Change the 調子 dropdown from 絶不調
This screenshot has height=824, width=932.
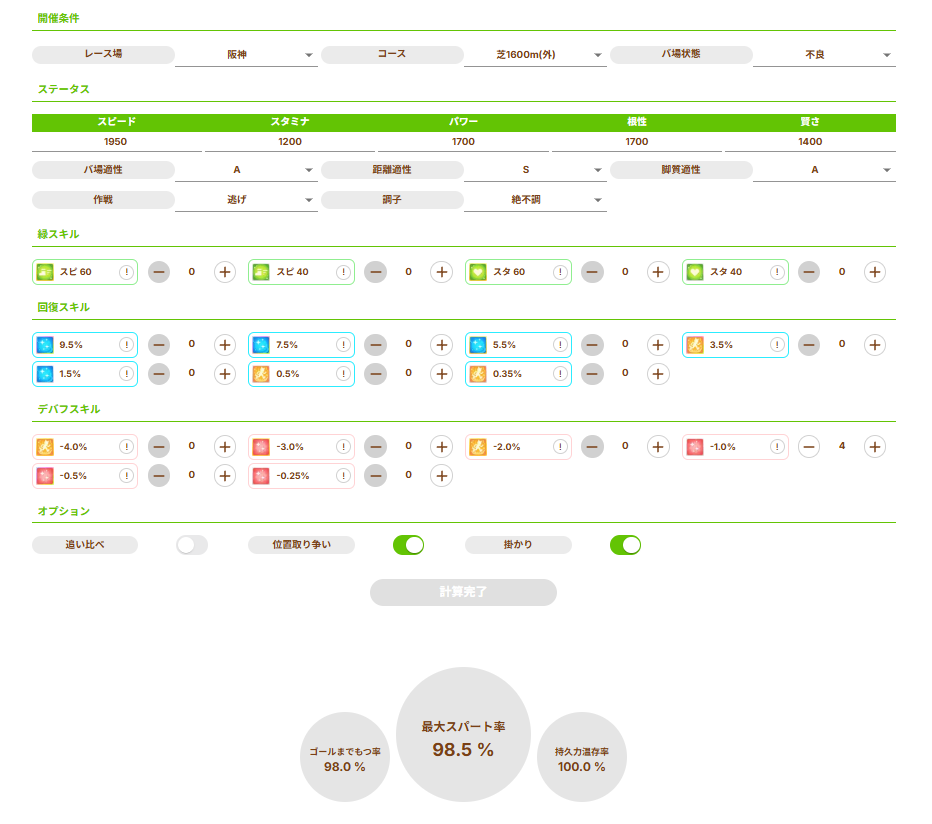[535, 200]
